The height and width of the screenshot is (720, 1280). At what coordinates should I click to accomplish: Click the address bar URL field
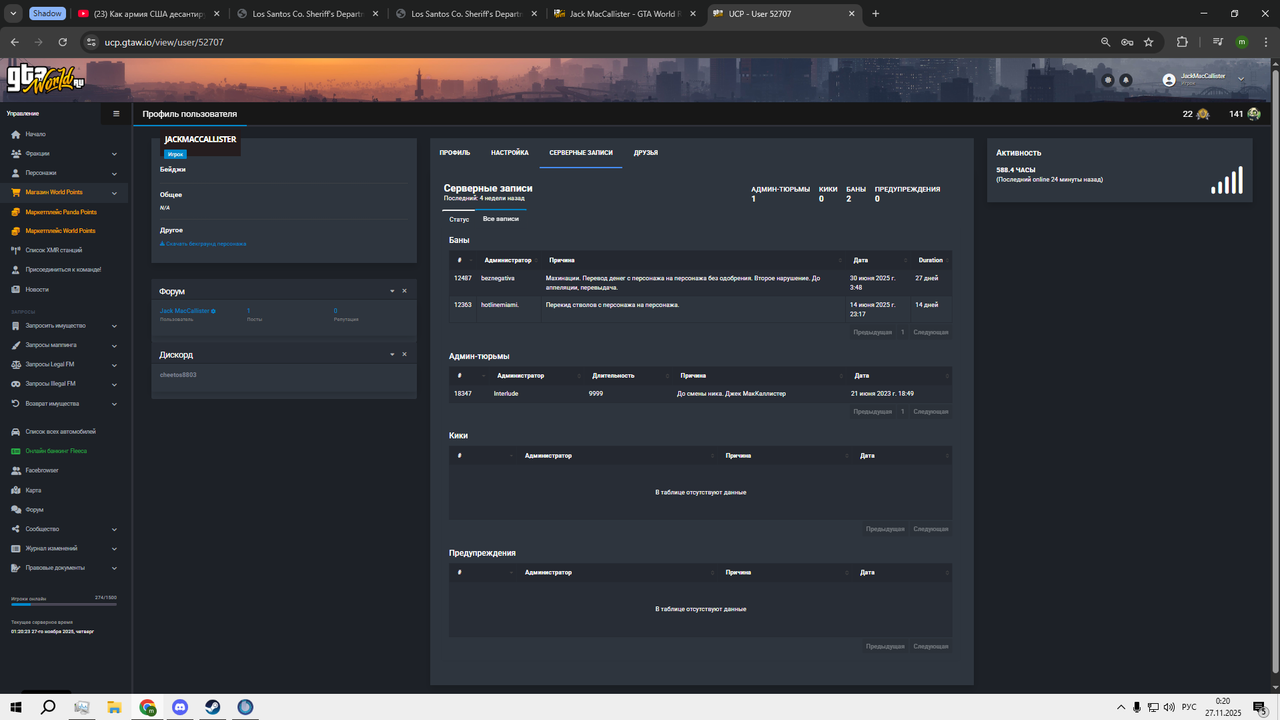point(590,42)
